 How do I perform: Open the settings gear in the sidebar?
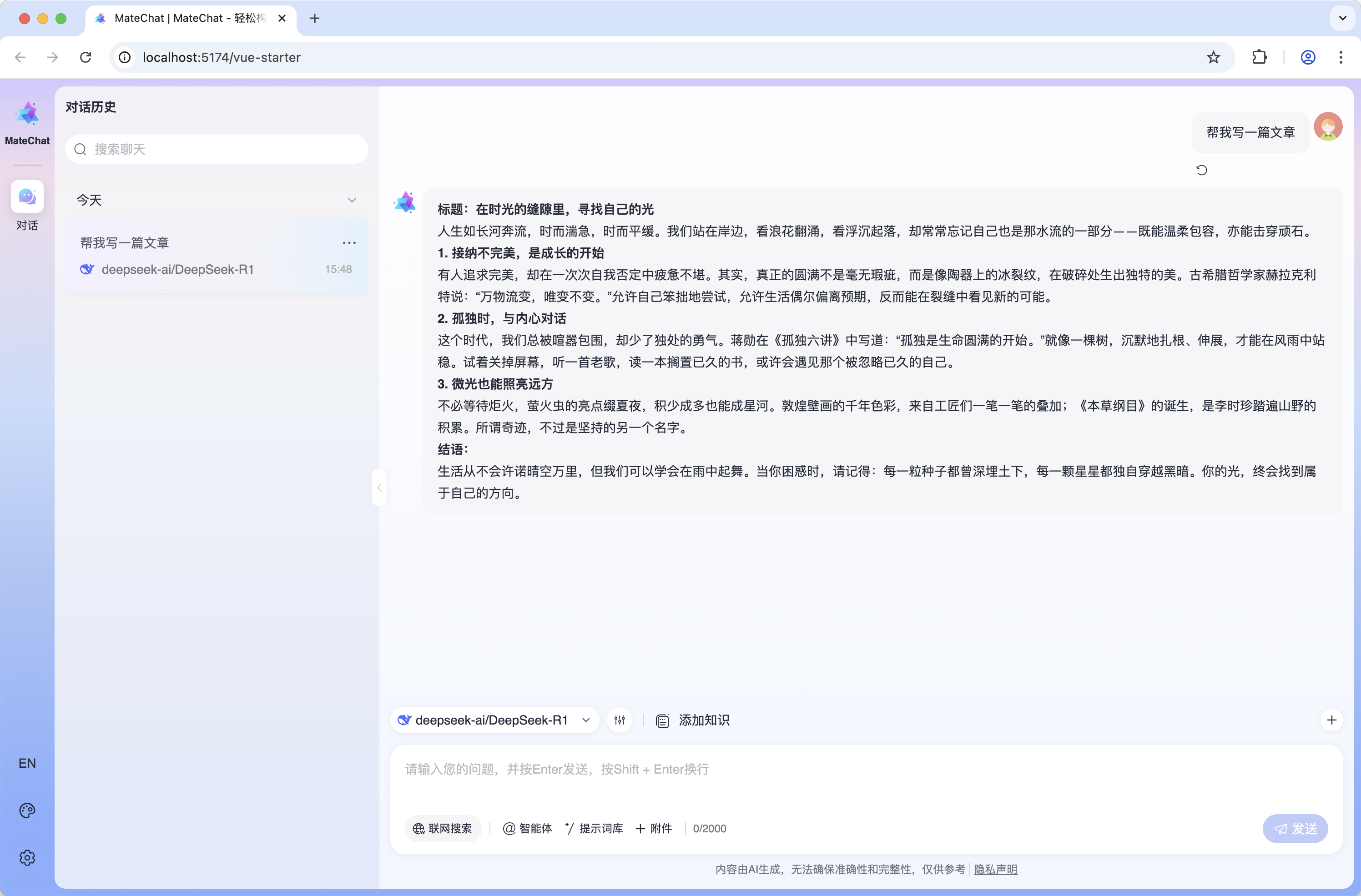pyautogui.click(x=27, y=857)
